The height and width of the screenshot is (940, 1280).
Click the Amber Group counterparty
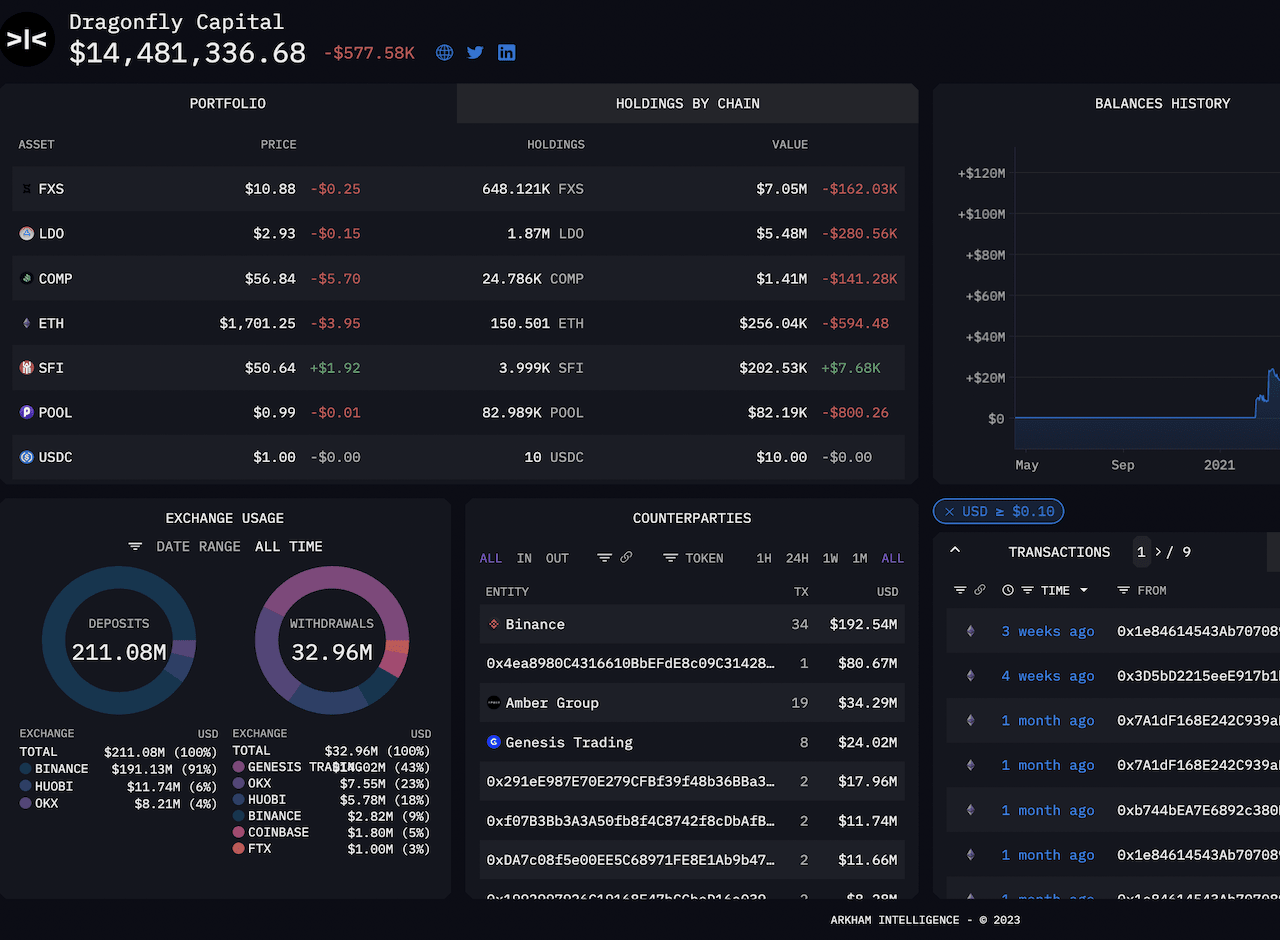tap(552, 703)
